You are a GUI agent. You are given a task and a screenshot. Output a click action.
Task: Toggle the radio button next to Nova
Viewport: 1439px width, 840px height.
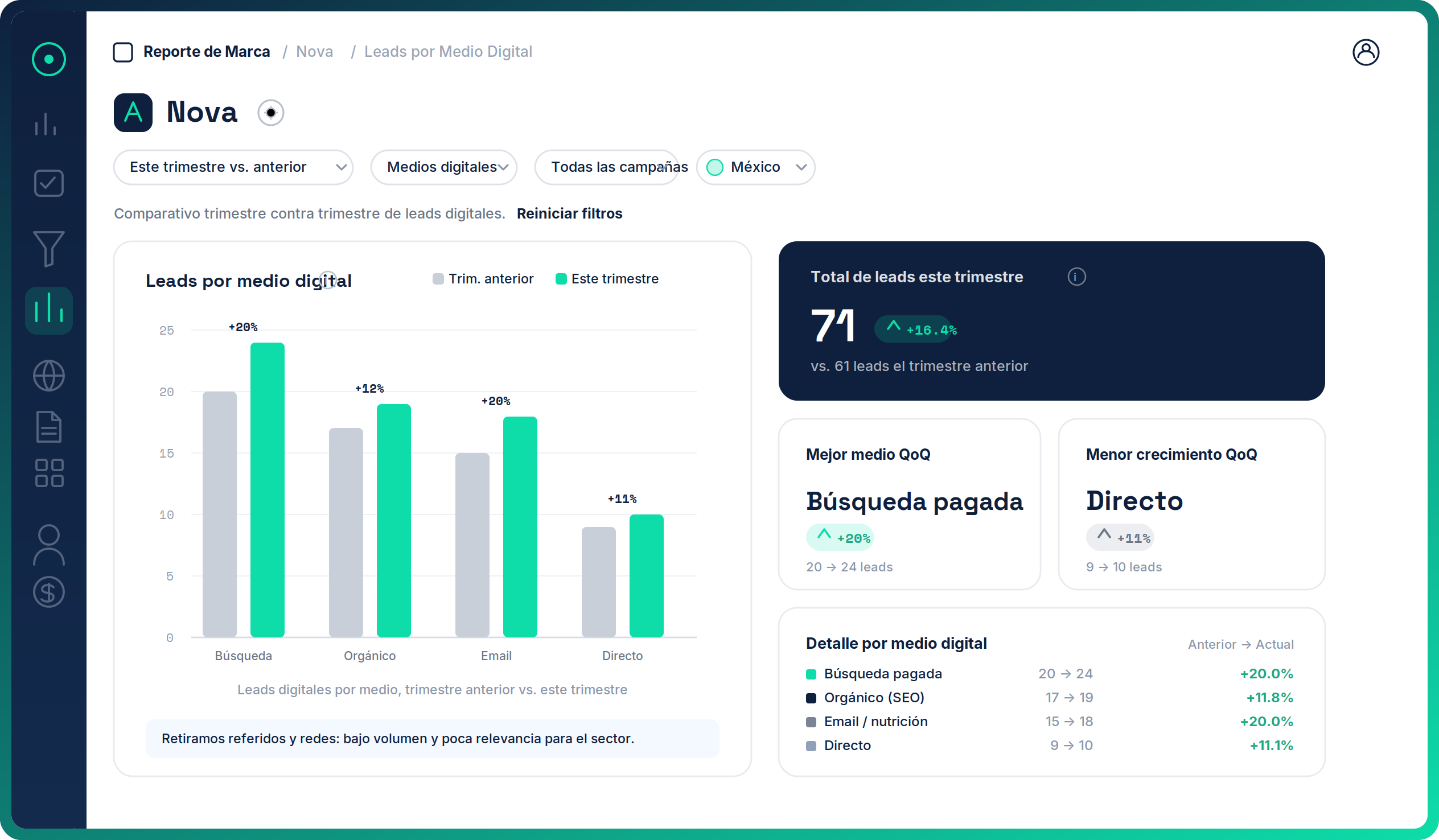(271, 113)
